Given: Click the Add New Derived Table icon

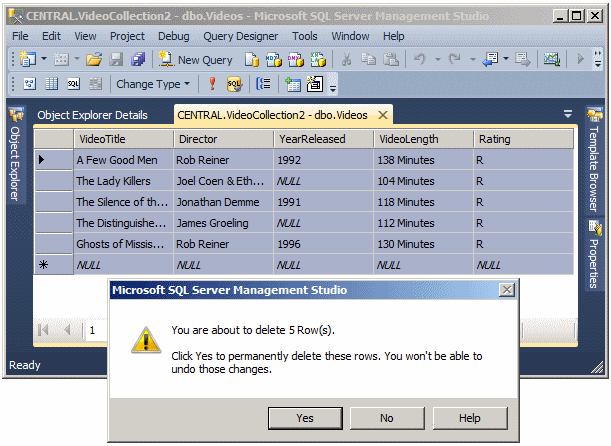Looking at the screenshot, I should (x=314, y=84).
